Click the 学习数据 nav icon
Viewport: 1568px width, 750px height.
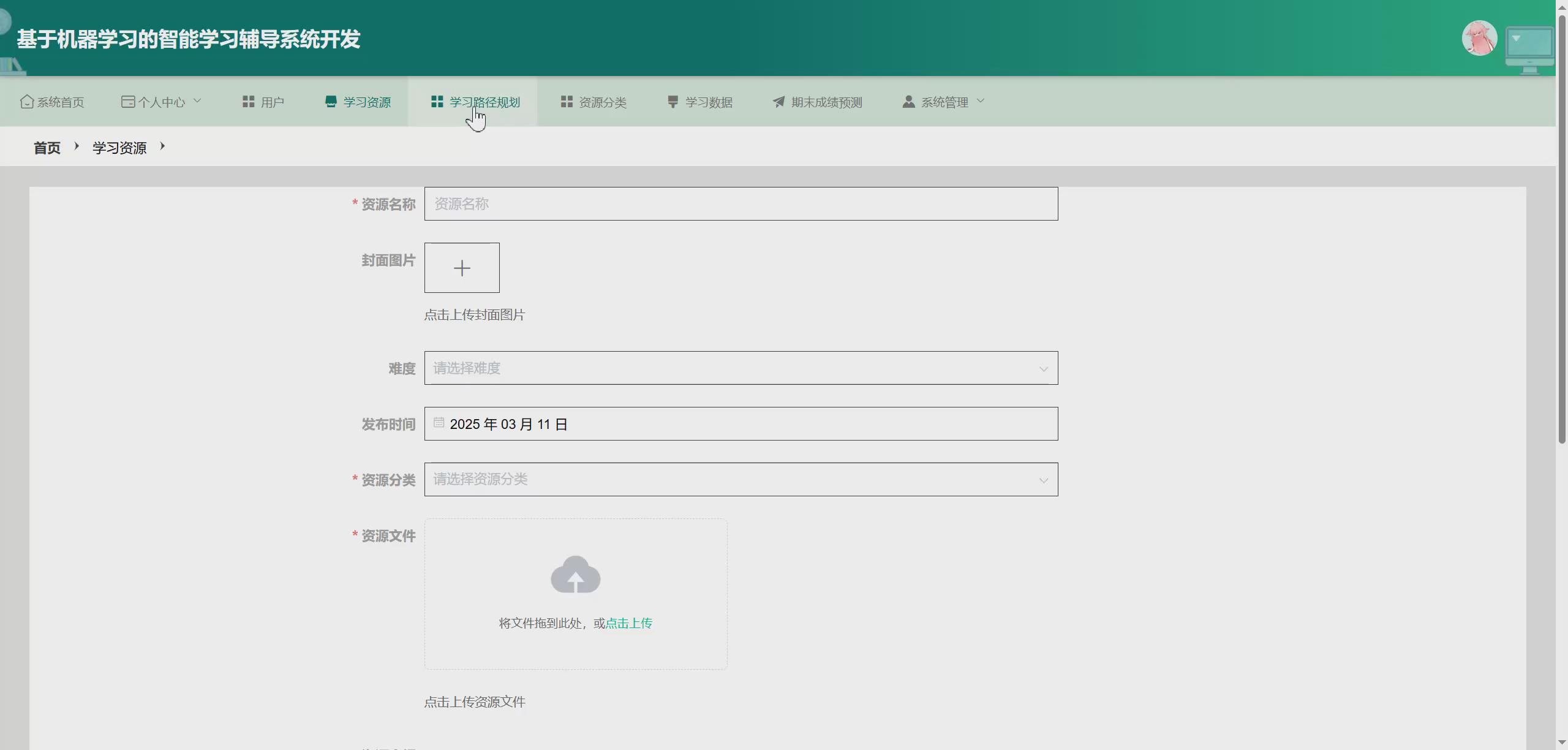pos(673,102)
